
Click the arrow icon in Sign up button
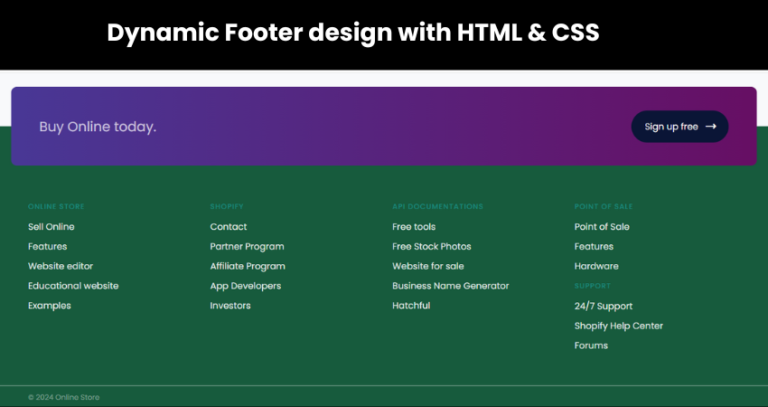coord(711,127)
